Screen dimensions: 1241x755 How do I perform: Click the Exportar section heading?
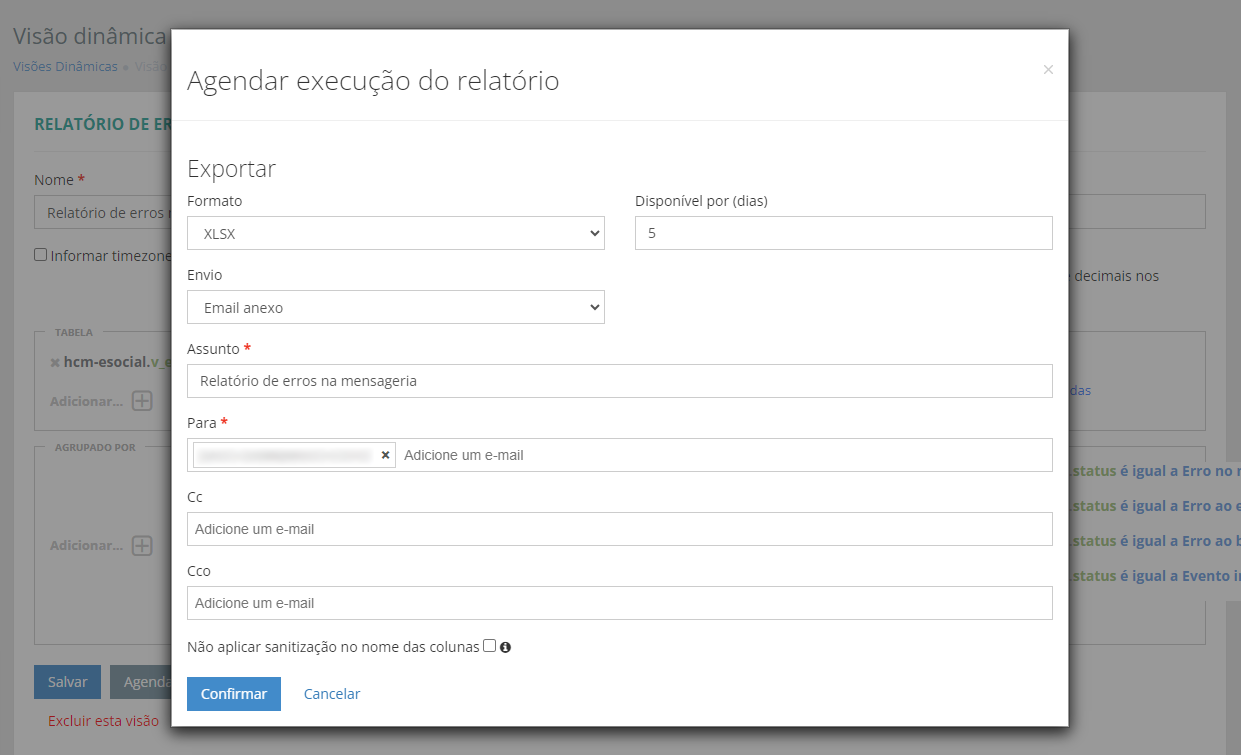pyautogui.click(x=232, y=169)
